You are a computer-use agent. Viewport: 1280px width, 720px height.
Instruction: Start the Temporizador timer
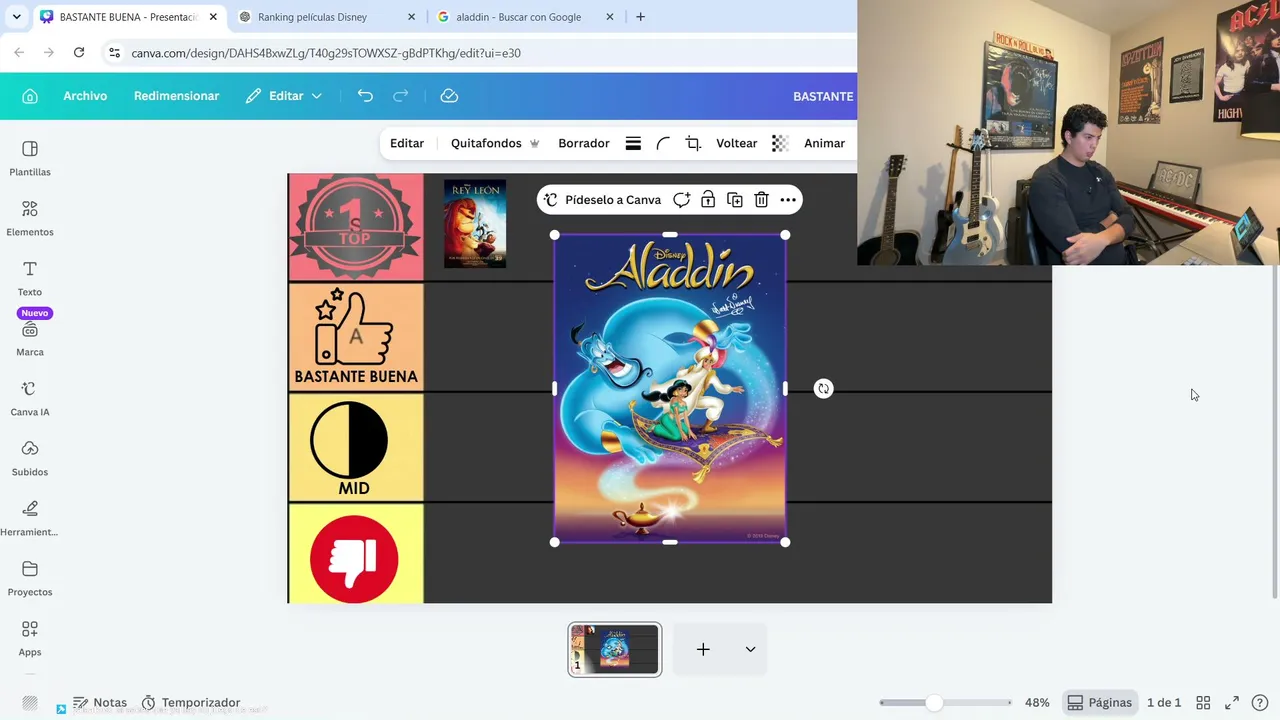[x=191, y=703]
